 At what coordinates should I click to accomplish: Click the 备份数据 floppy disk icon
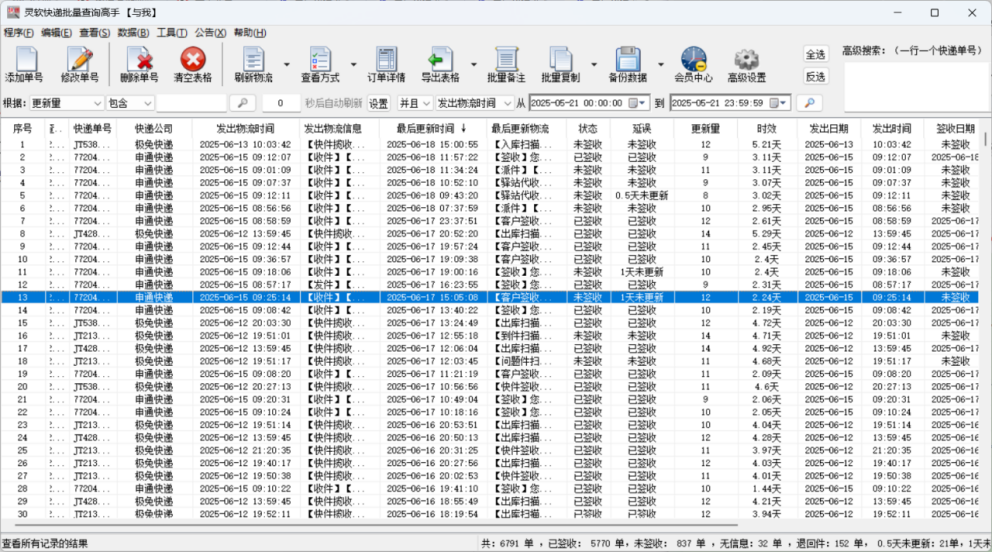(628, 59)
